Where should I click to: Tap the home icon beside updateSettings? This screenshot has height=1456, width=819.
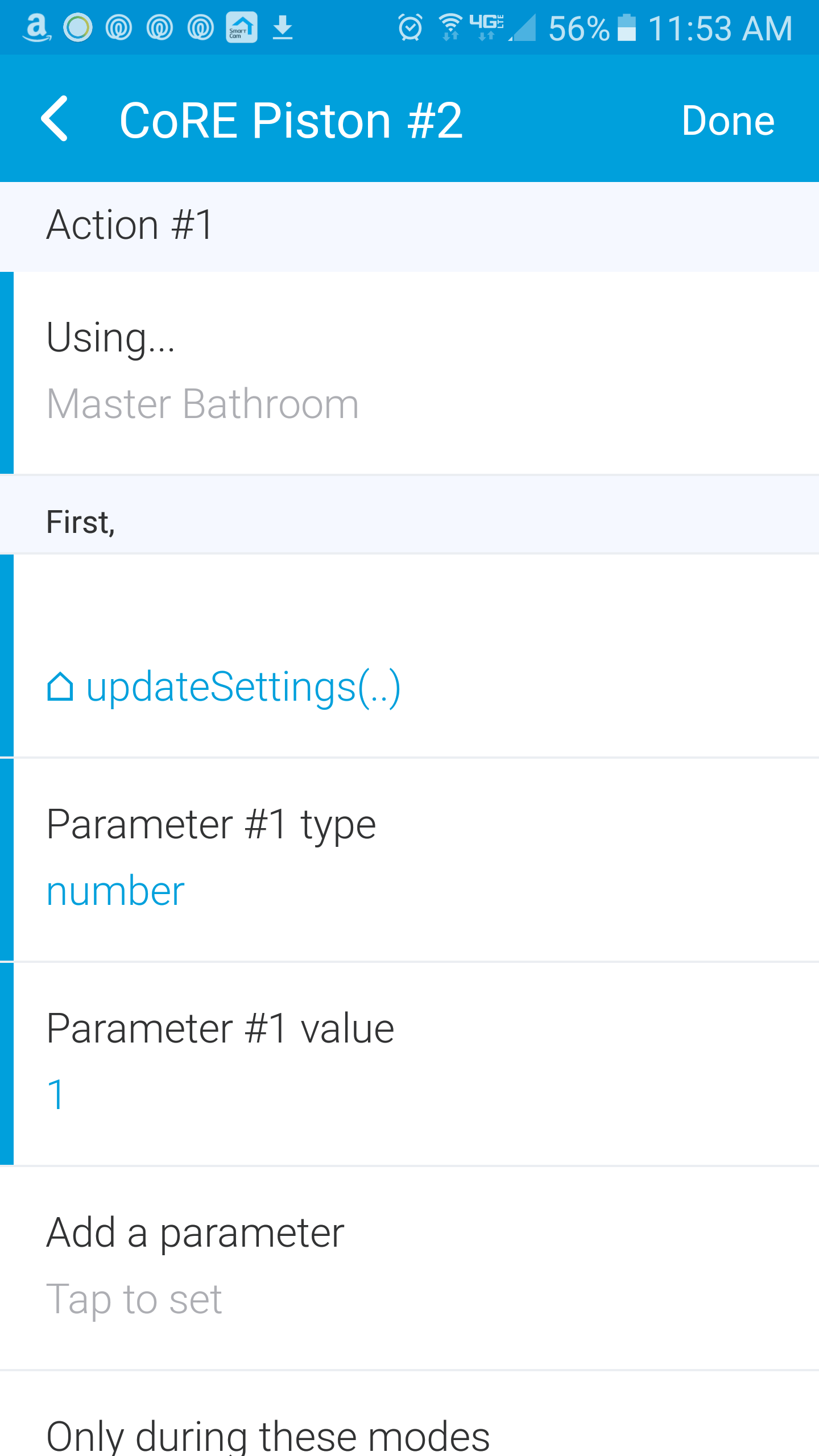(x=60, y=687)
